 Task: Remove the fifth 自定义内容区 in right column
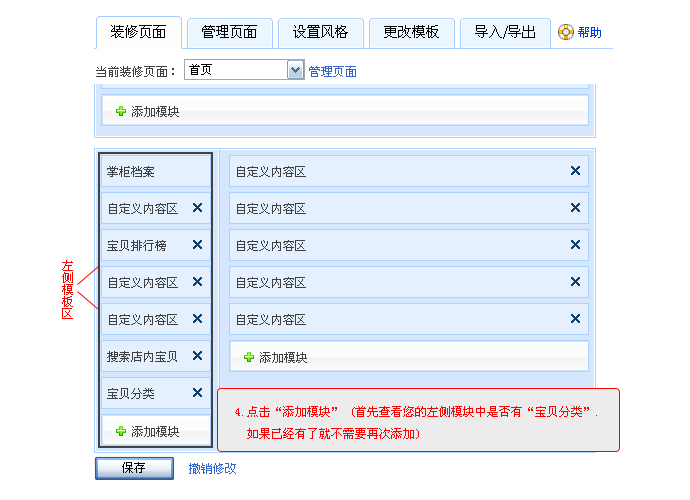575,319
